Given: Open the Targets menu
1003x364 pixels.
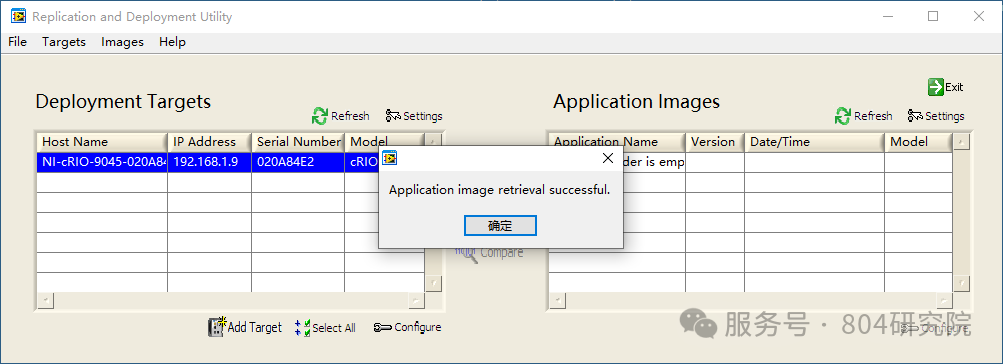Looking at the screenshot, I should pos(64,42).
